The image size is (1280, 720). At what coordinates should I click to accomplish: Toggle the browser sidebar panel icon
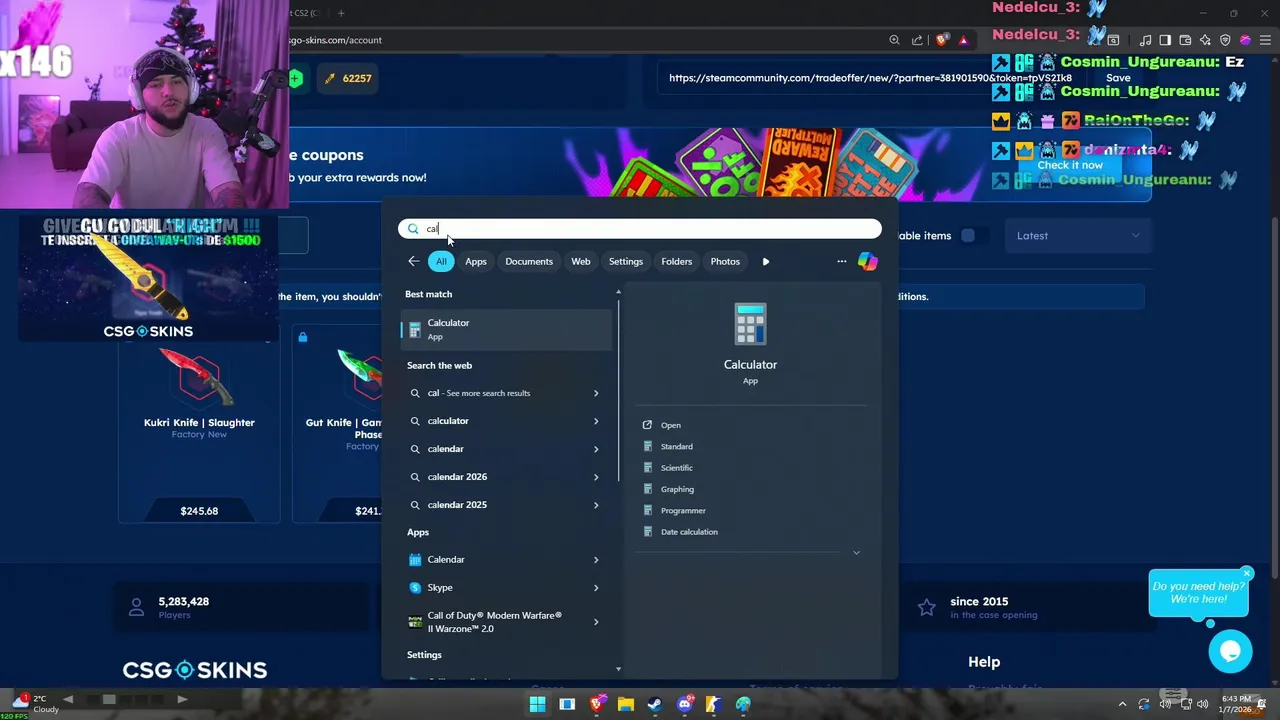(x=1165, y=40)
